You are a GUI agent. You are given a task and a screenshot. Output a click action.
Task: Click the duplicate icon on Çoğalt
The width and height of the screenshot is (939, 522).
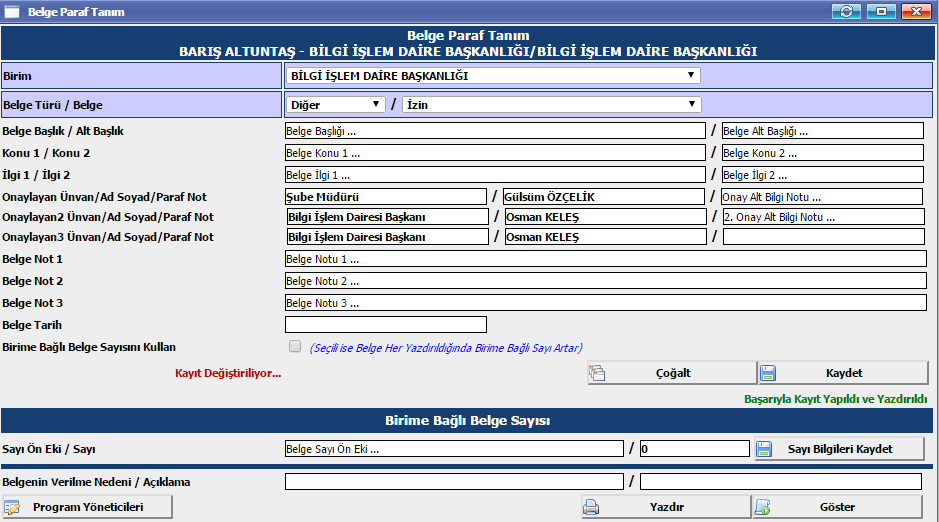point(598,373)
